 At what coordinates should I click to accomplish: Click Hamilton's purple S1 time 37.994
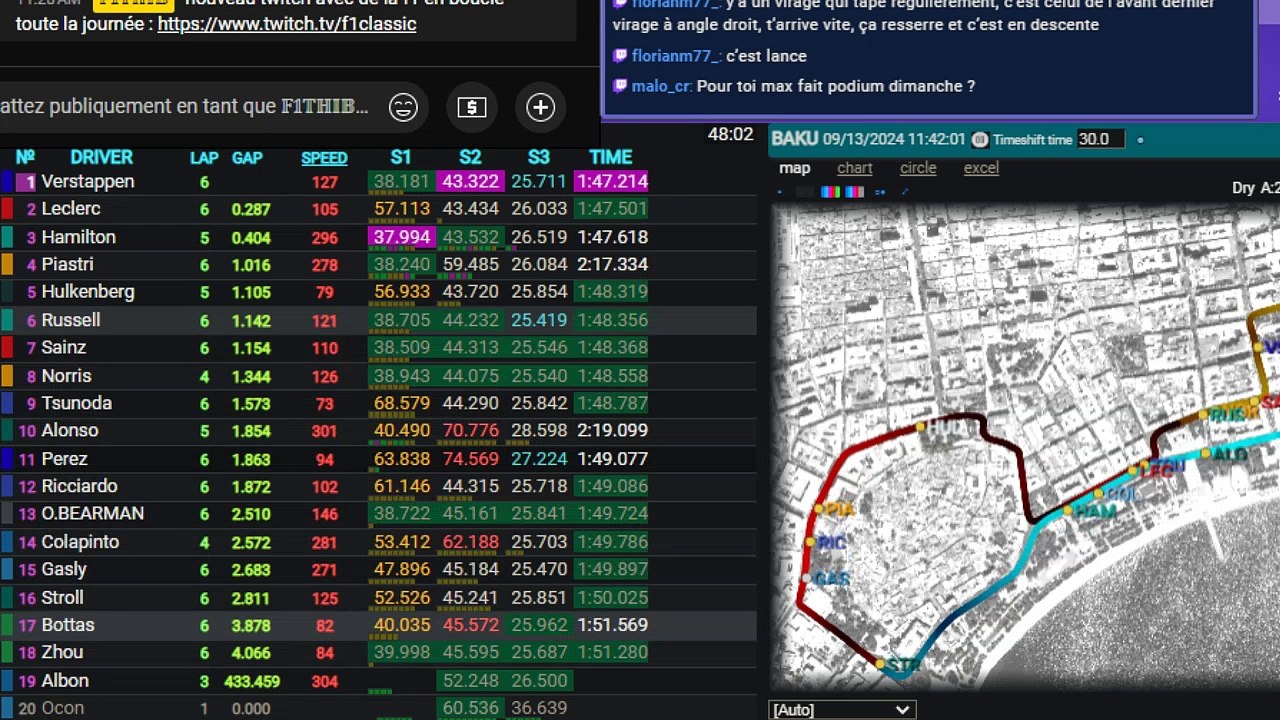[400, 237]
